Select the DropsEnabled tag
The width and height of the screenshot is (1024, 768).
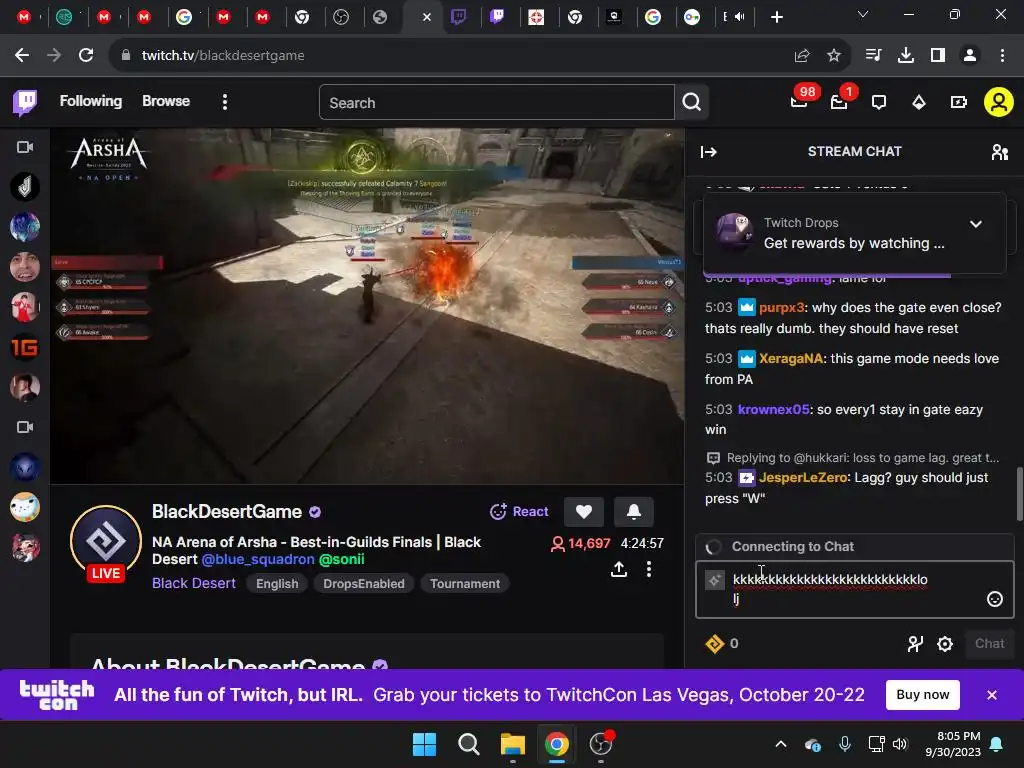(x=364, y=584)
